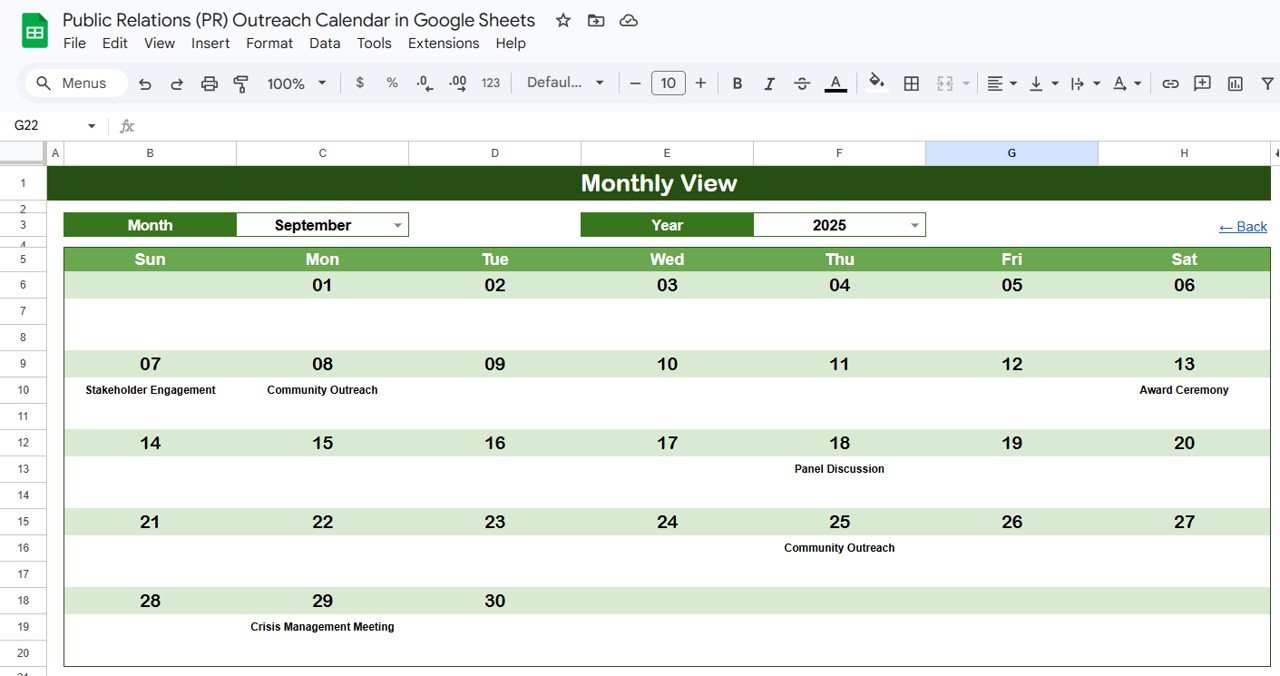The height and width of the screenshot is (676, 1280).
Task: Open the Format menu
Action: tap(269, 43)
